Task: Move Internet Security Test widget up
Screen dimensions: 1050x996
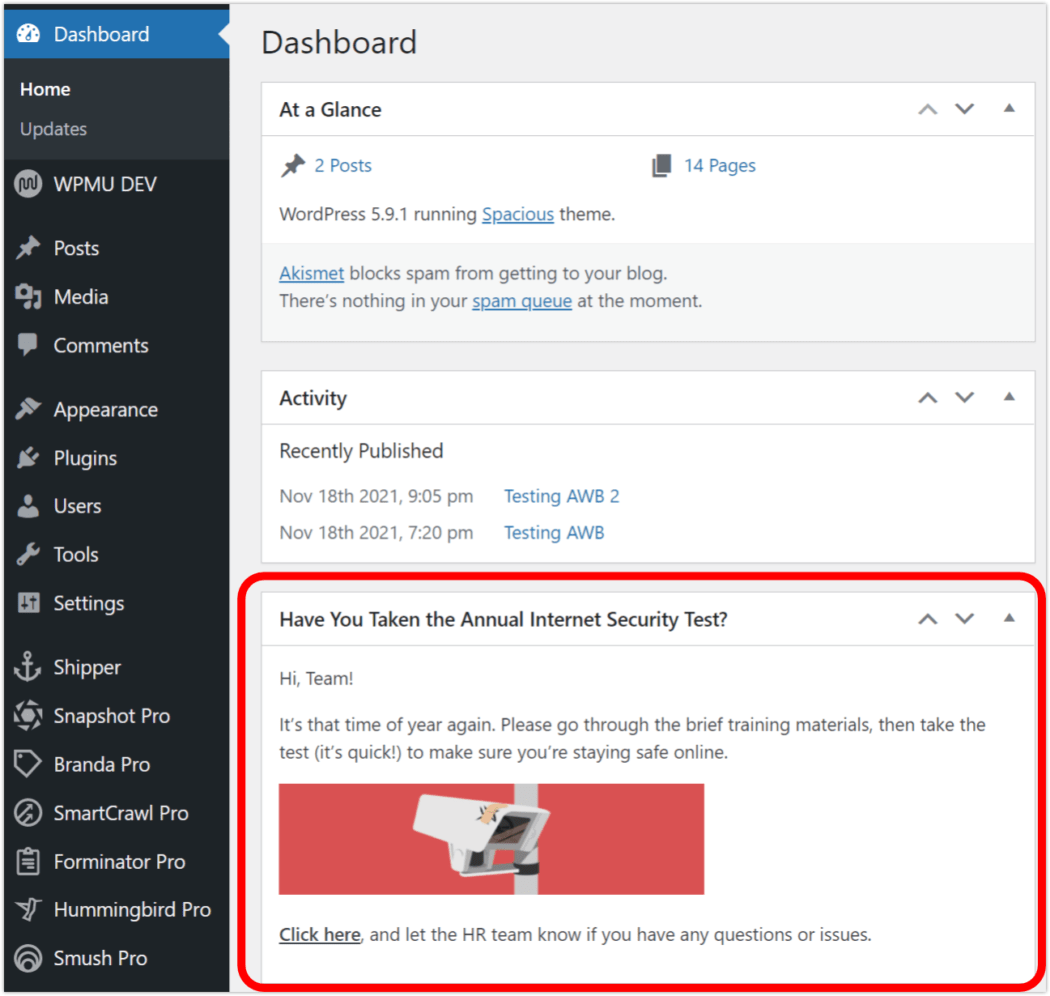Action: [x=927, y=619]
